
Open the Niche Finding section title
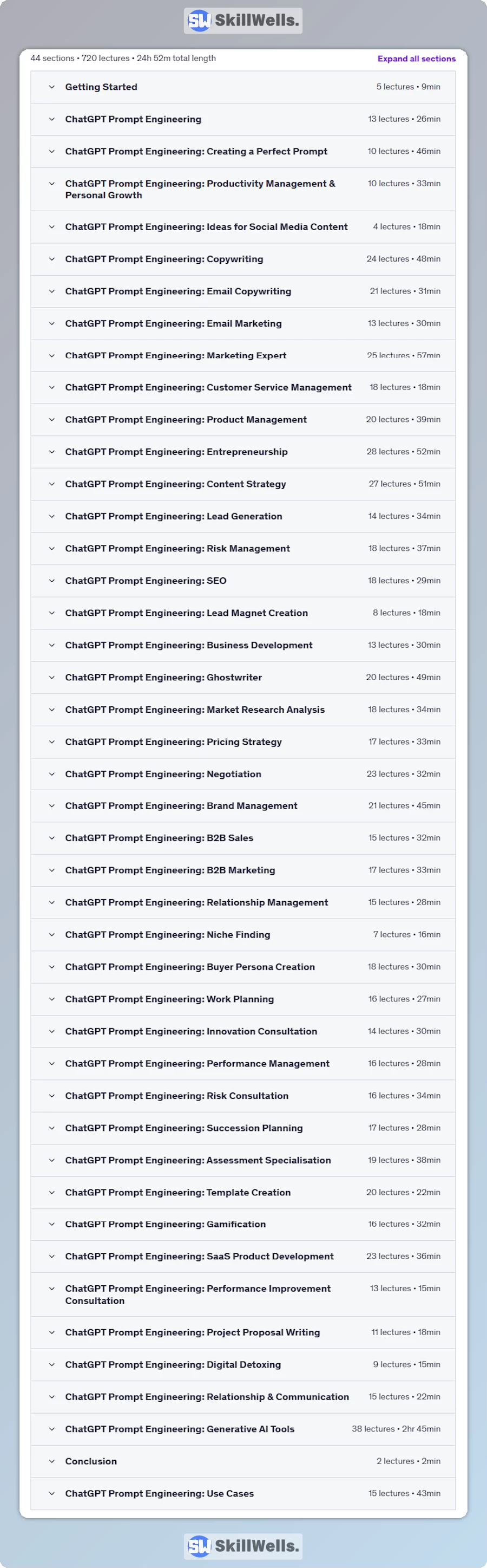click(x=168, y=935)
